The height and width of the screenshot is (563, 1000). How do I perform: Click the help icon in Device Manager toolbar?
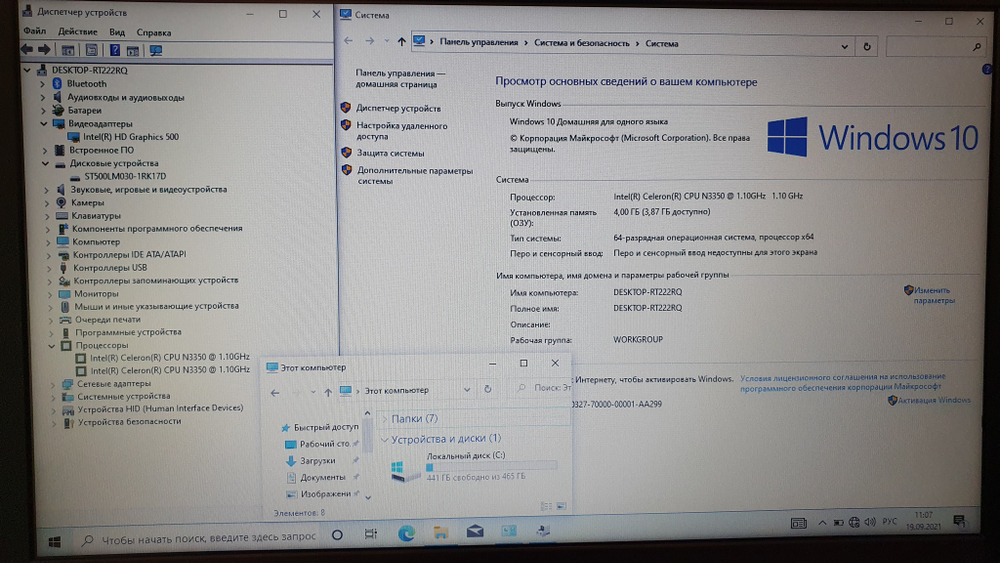[x=114, y=50]
